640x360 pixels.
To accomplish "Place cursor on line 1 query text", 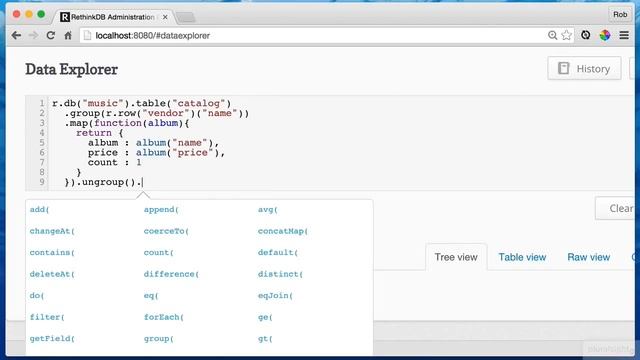I will click(141, 103).
